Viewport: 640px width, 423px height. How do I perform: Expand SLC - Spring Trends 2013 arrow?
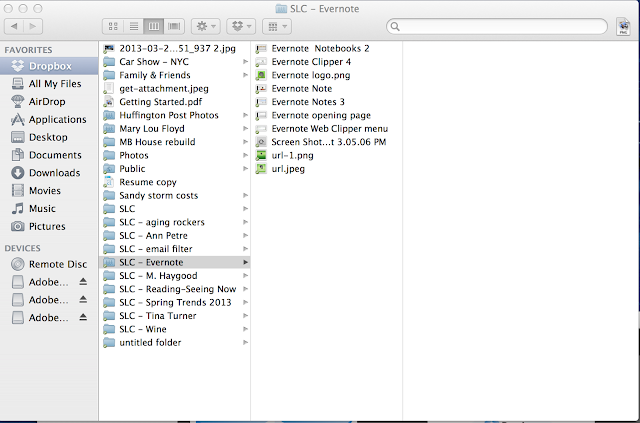[x=245, y=302]
